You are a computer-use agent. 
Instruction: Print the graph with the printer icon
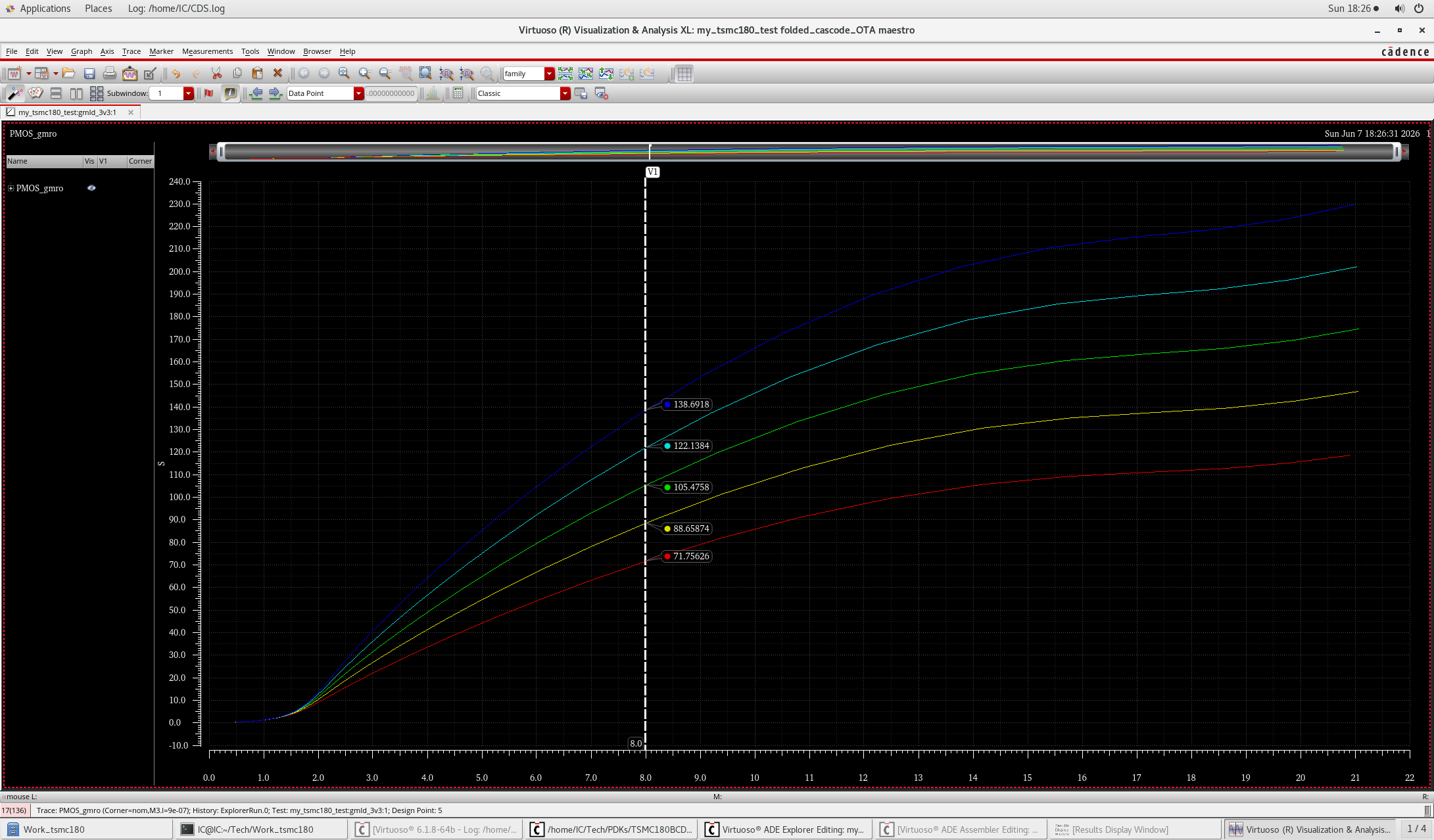point(109,74)
